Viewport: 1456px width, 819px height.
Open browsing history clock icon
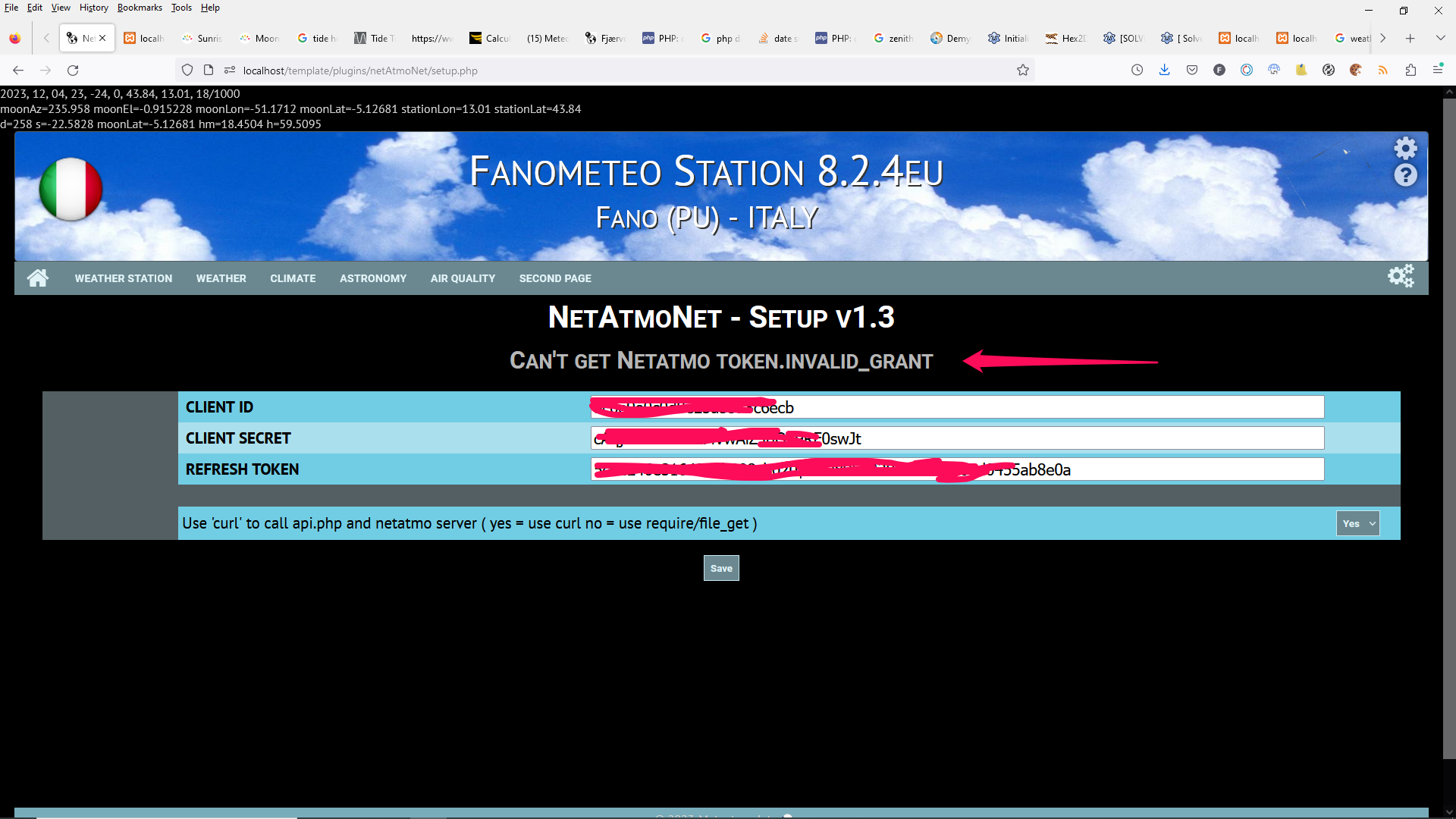pos(1137,71)
